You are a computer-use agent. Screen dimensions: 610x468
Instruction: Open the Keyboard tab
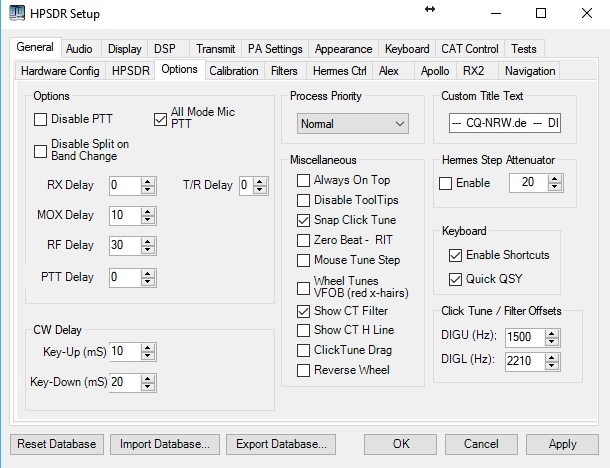click(407, 49)
